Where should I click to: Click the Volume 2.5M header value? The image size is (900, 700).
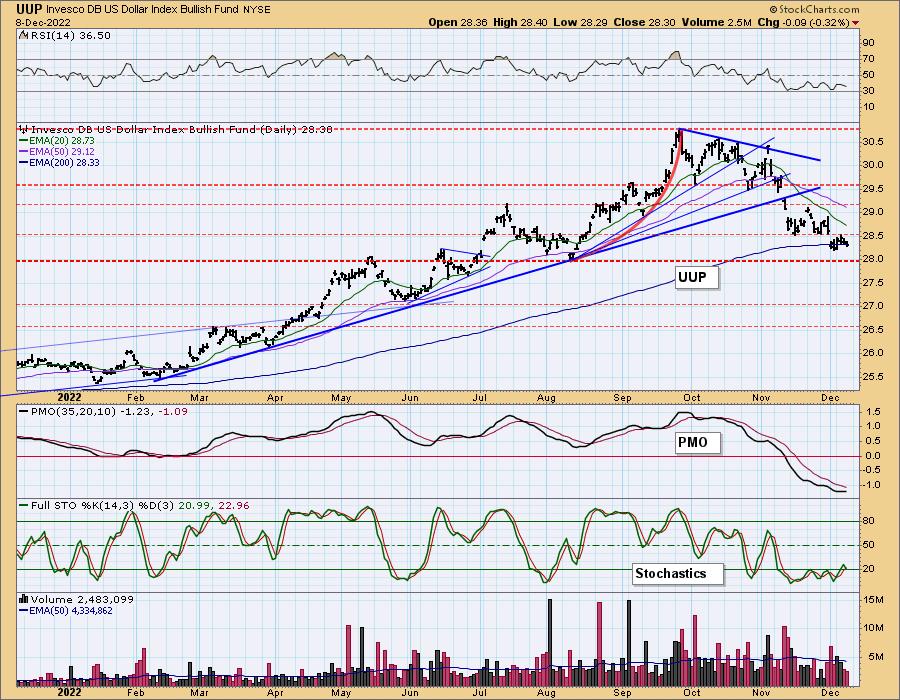(716, 22)
